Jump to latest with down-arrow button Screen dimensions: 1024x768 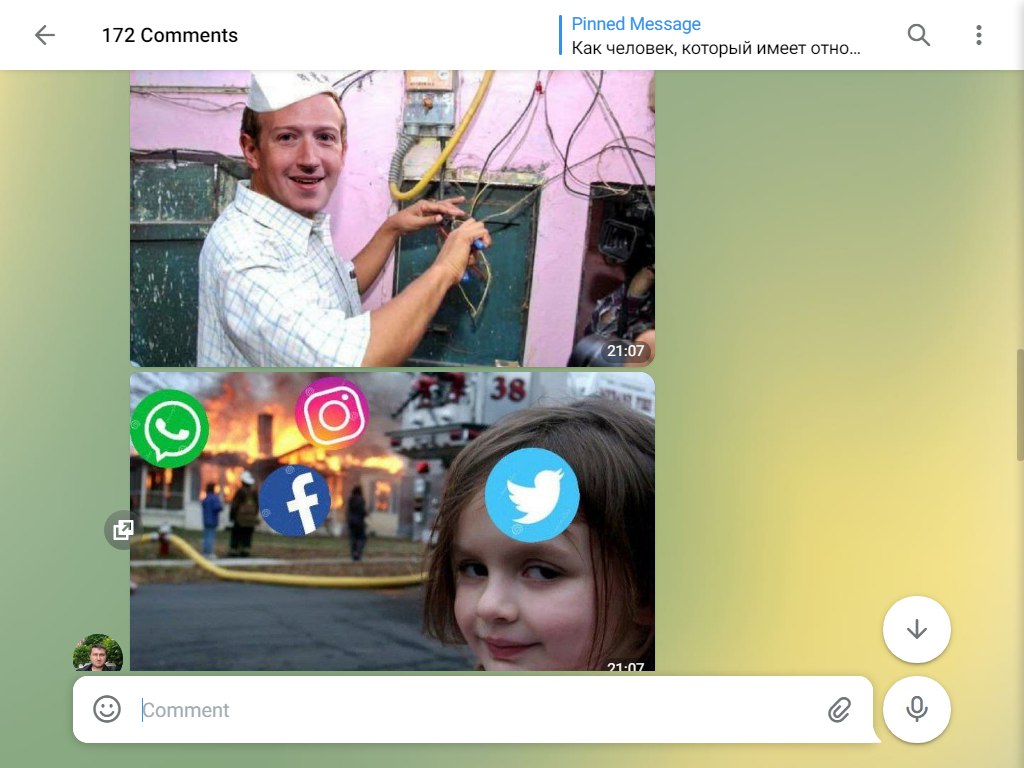pos(916,630)
